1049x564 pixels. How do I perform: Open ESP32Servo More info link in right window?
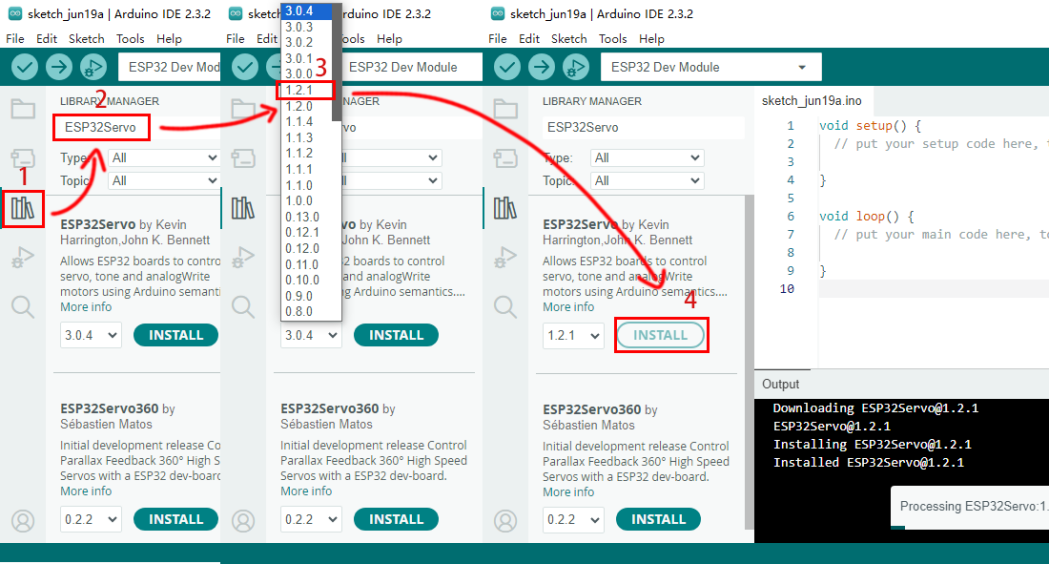pos(568,307)
